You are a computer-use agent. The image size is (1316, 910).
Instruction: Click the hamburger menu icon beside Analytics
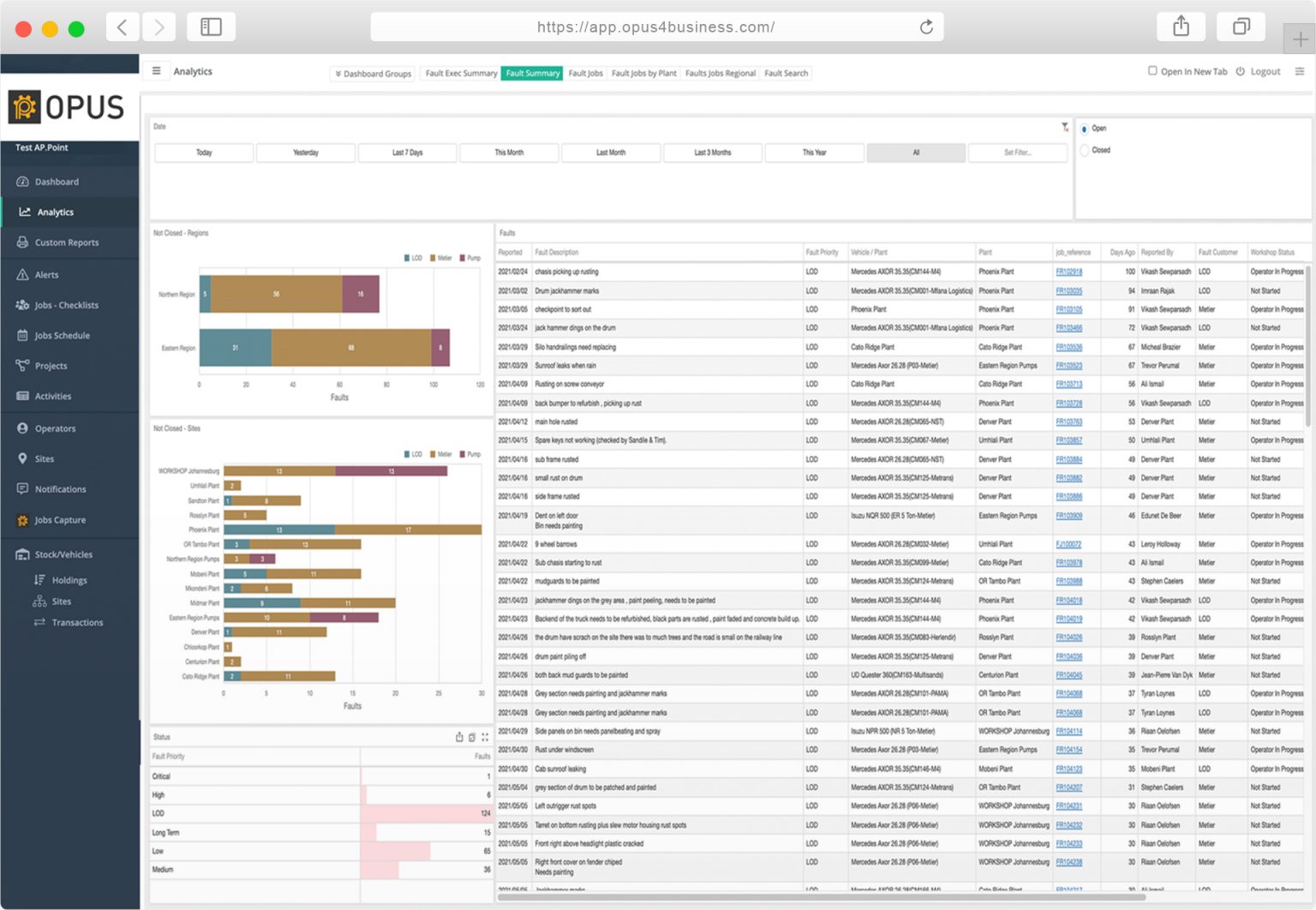click(x=156, y=71)
